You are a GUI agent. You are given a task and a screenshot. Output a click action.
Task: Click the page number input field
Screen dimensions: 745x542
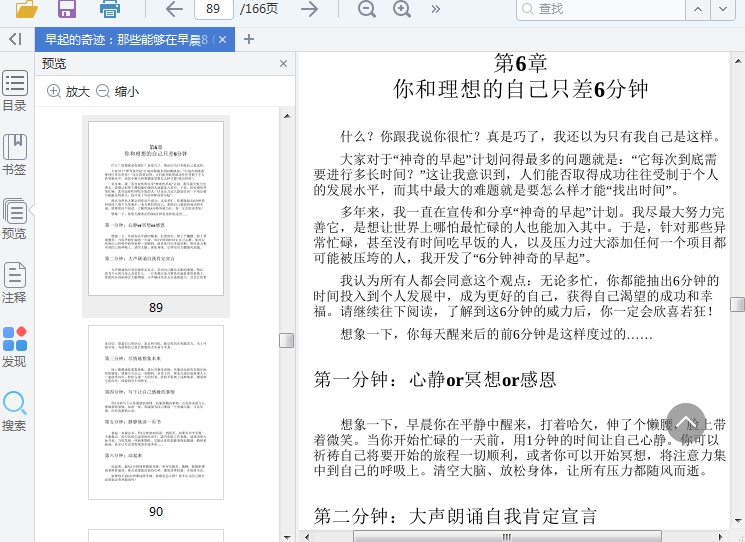point(212,9)
